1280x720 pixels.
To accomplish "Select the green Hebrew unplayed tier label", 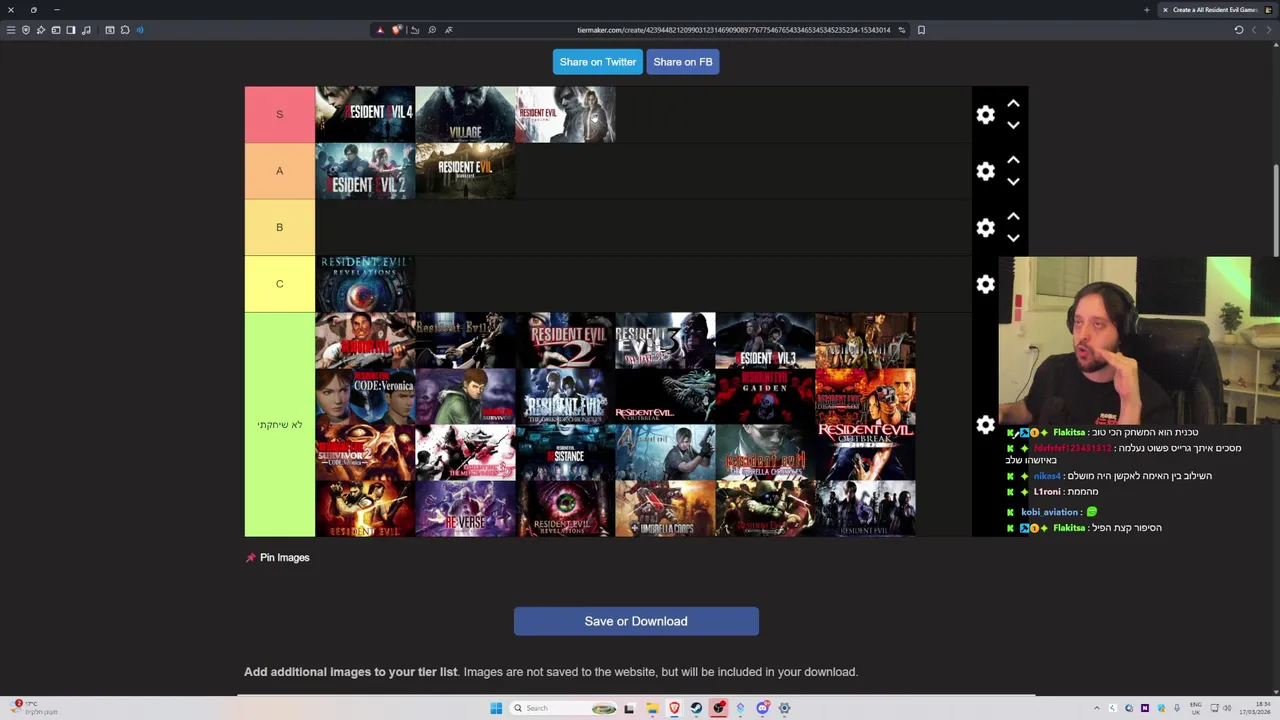I will tap(280, 425).
